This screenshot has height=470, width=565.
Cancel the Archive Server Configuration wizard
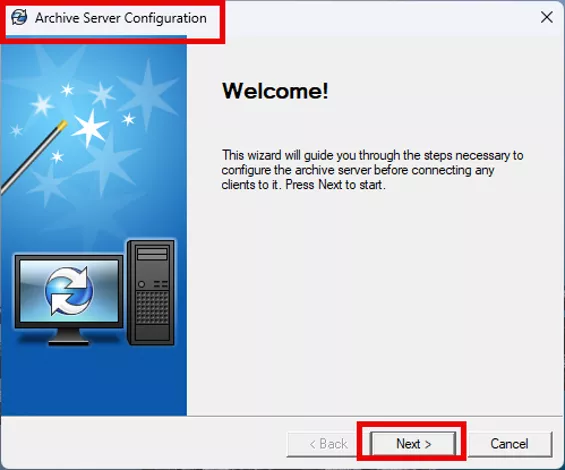click(509, 444)
